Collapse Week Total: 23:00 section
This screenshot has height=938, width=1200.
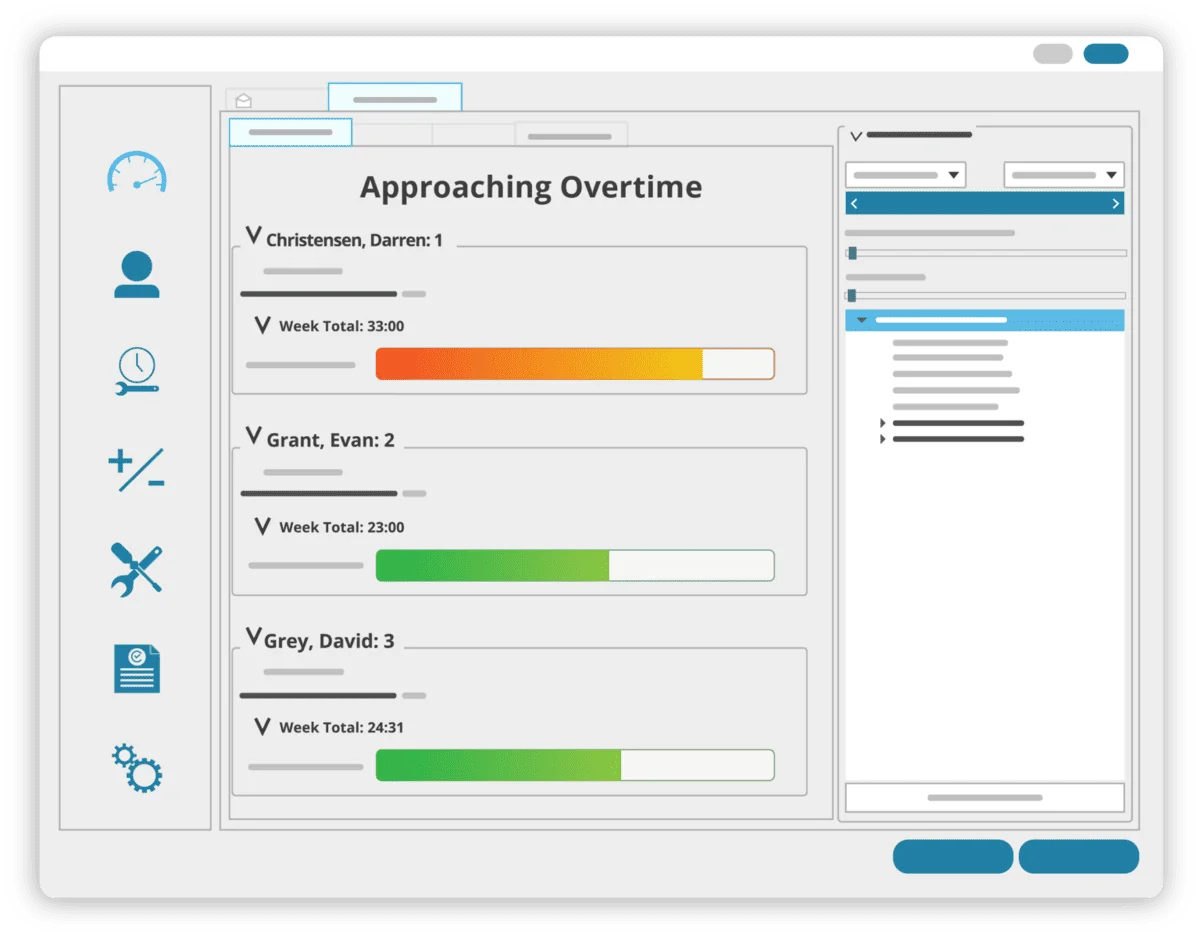(x=263, y=526)
